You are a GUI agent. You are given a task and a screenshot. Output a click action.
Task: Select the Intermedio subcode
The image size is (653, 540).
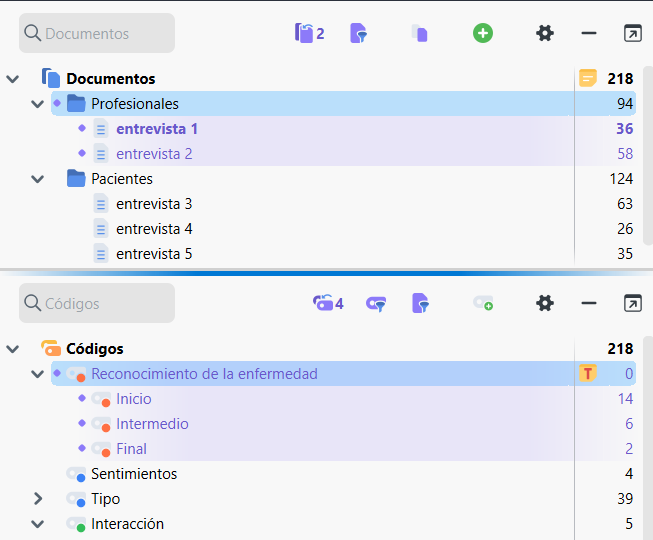tap(152, 424)
